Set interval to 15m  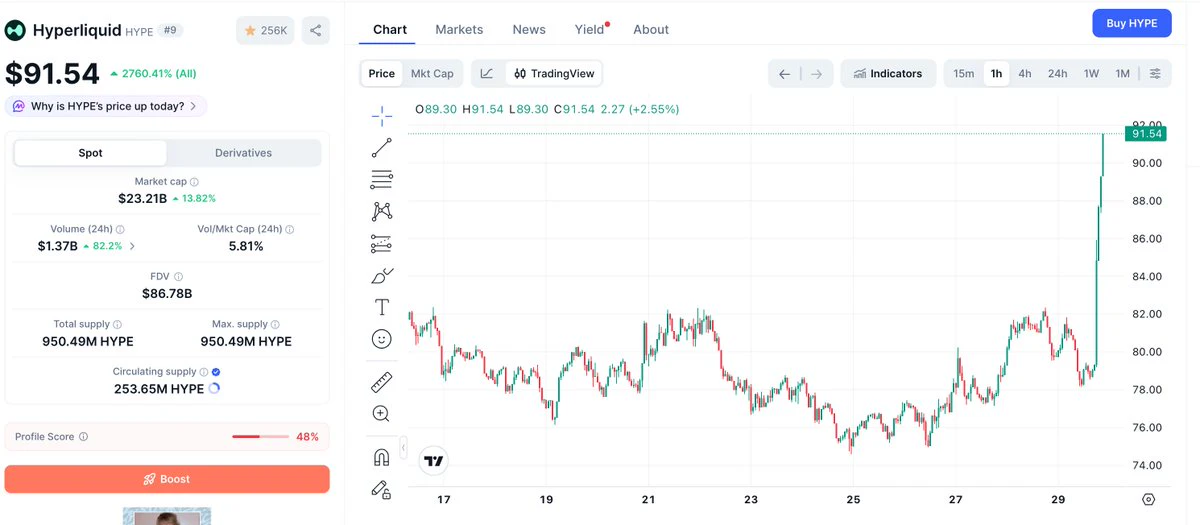(x=964, y=73)
